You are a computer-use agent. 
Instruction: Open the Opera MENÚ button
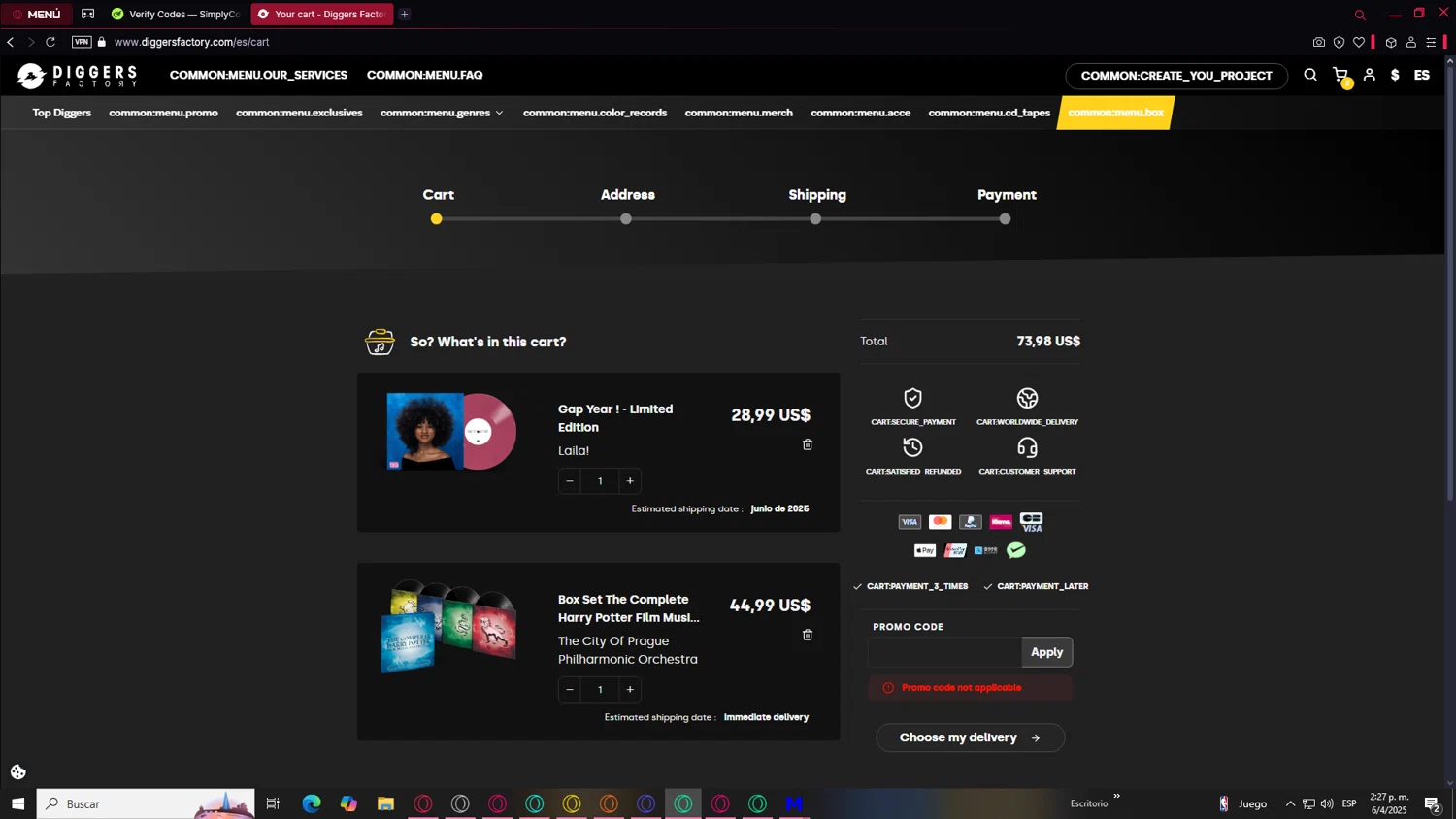coord(37,14)
